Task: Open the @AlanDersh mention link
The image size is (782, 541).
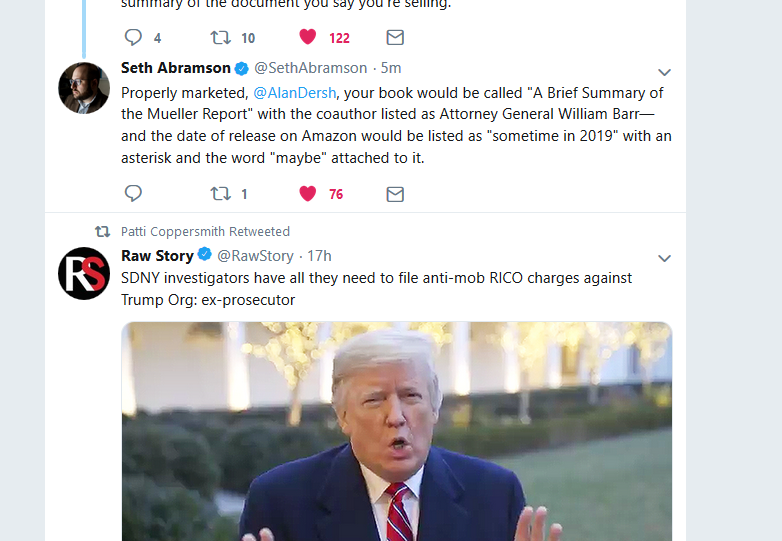Action: tap(295, 93)
